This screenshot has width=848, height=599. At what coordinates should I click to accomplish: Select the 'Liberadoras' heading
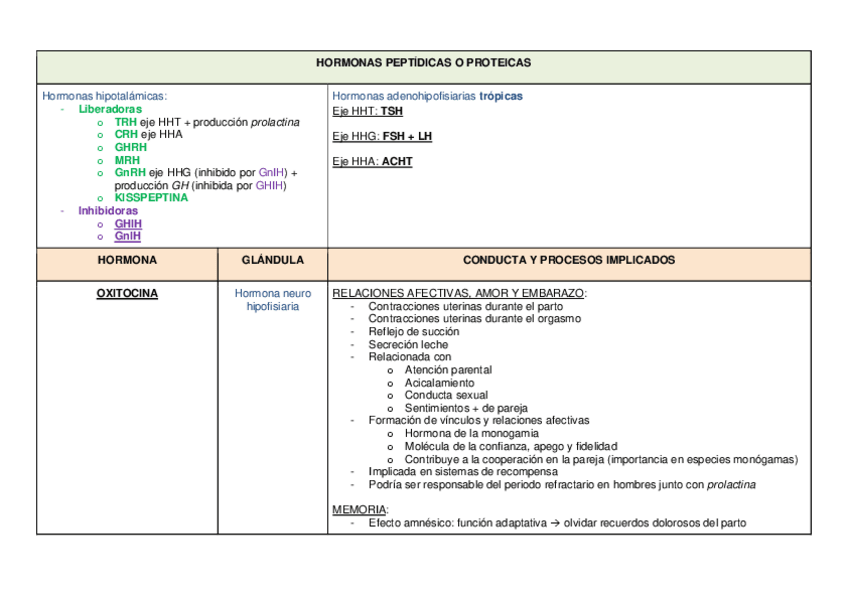(x=110, y=109)
